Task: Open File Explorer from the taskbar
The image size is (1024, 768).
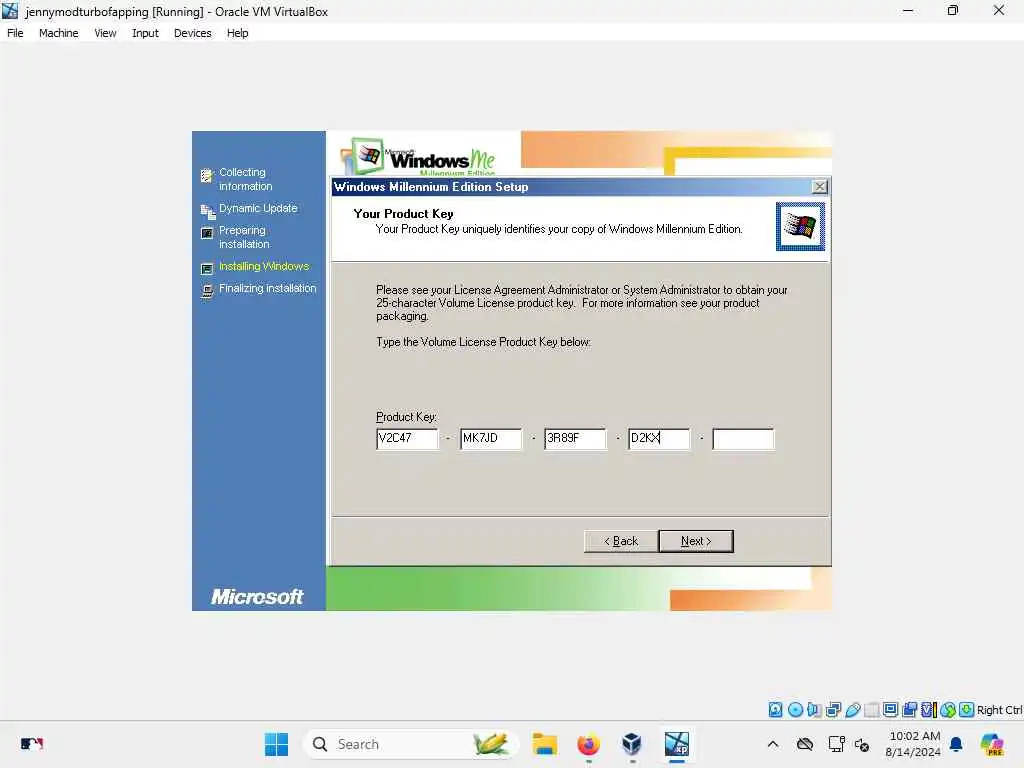Action: coord(544,744)
